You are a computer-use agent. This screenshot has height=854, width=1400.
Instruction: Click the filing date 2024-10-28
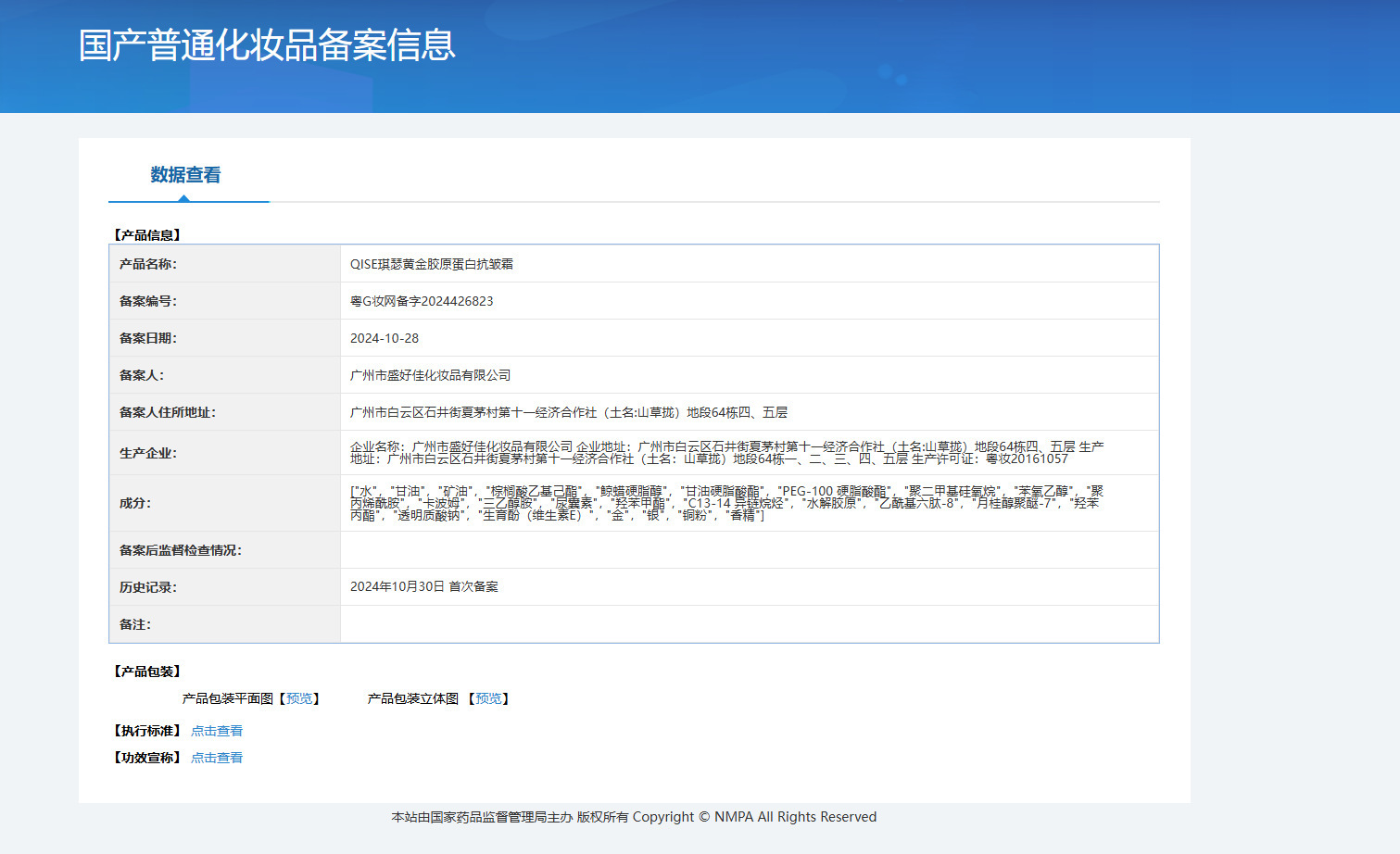point(385,338)
